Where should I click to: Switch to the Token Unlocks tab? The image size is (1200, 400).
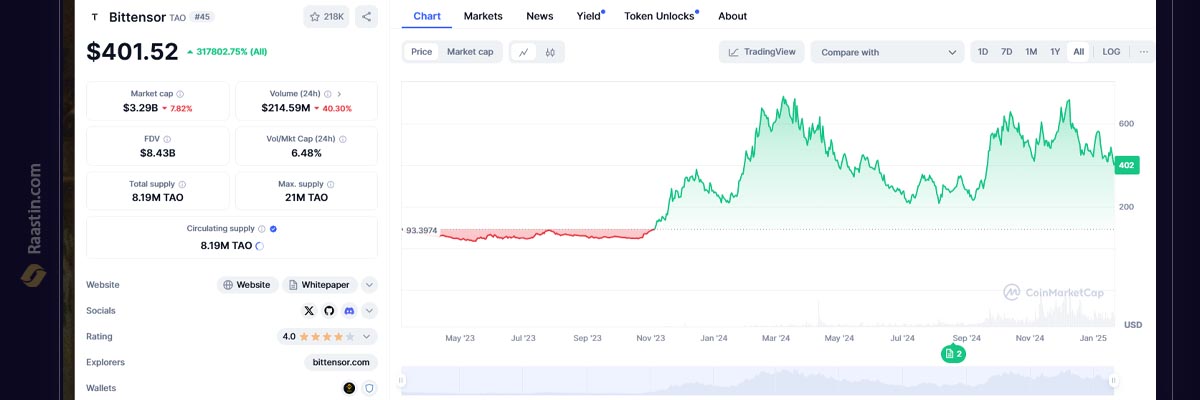point(659,16)
